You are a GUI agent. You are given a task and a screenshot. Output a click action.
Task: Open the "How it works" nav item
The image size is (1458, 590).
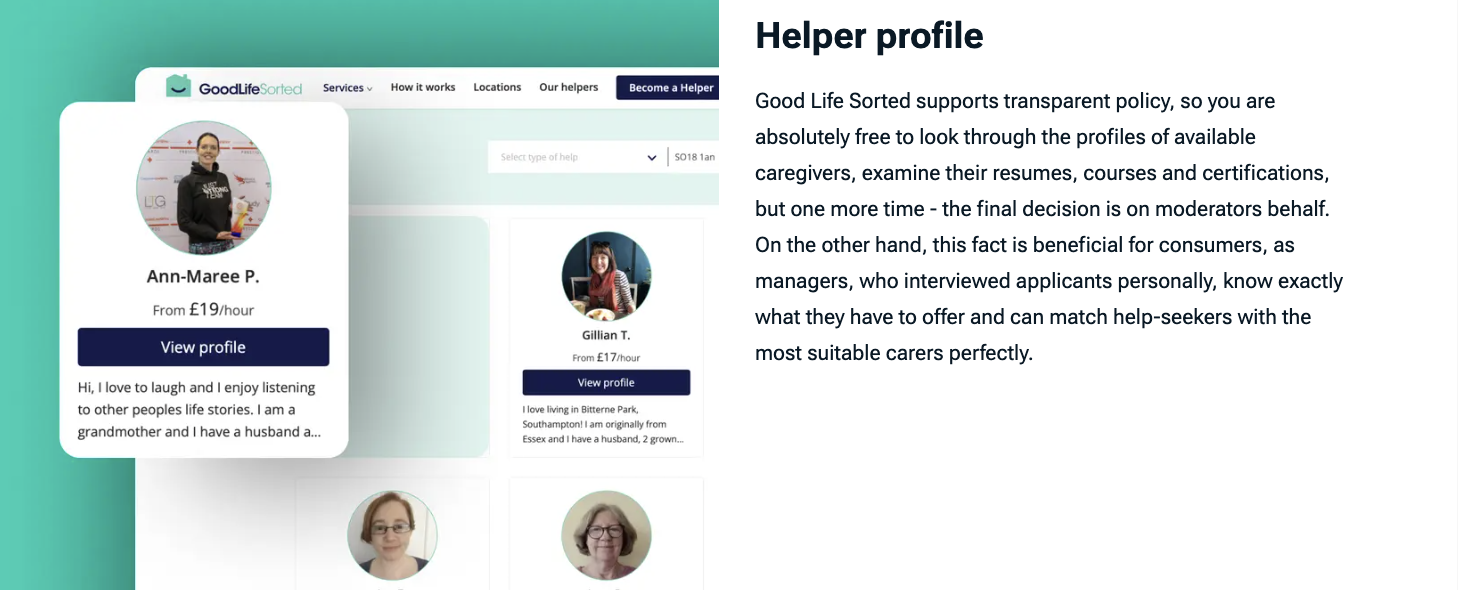tap(422, 88)
